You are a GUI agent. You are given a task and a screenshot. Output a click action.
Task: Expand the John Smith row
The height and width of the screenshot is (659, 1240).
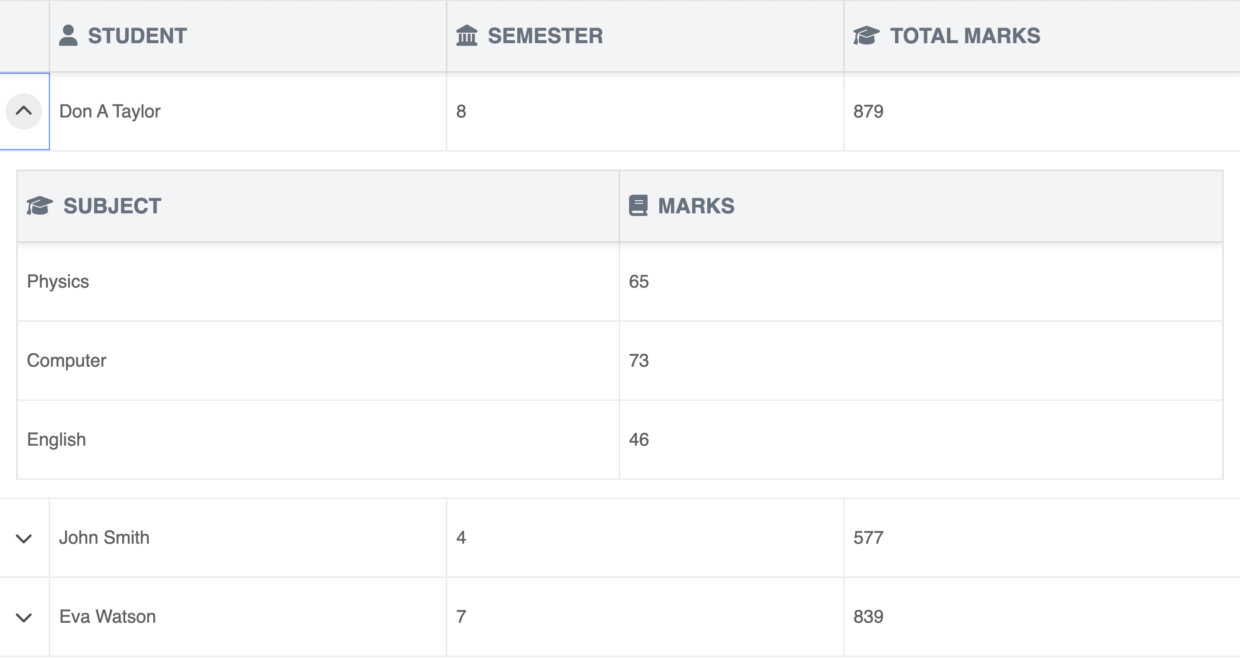24,538
